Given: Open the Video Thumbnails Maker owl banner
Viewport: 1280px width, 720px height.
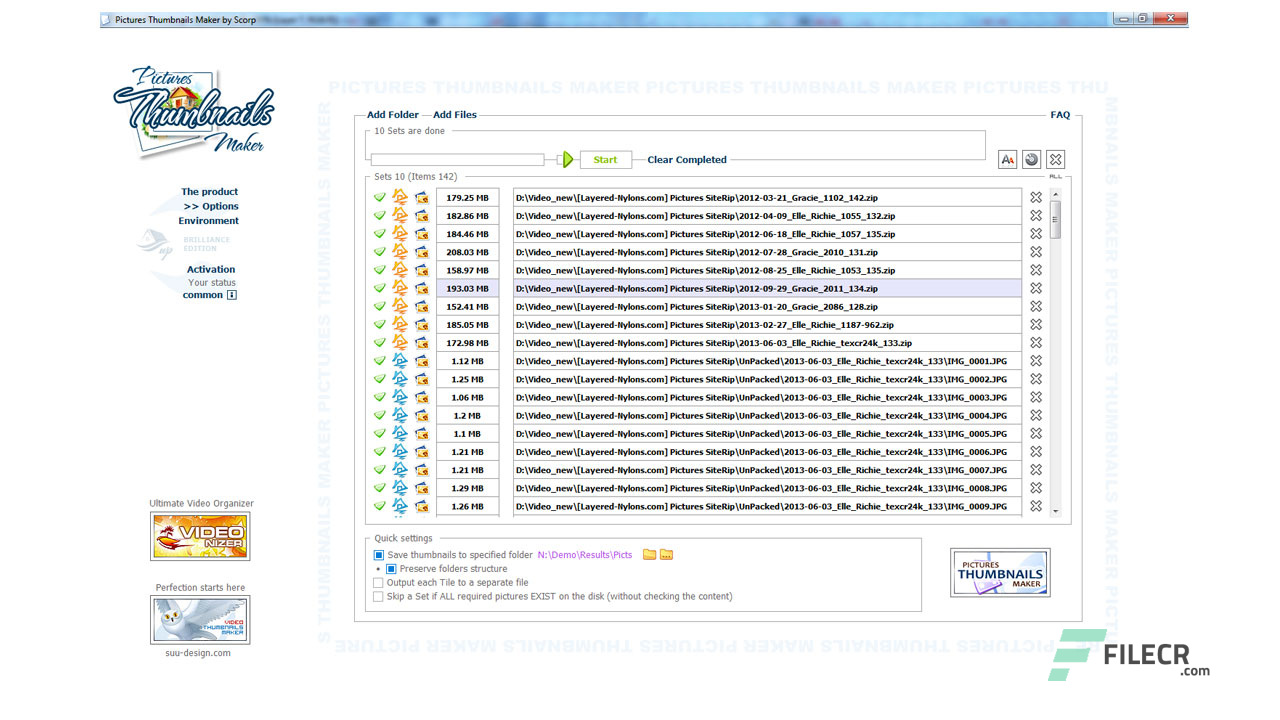Looking at the screenshot, I should (x=200, y=620).
